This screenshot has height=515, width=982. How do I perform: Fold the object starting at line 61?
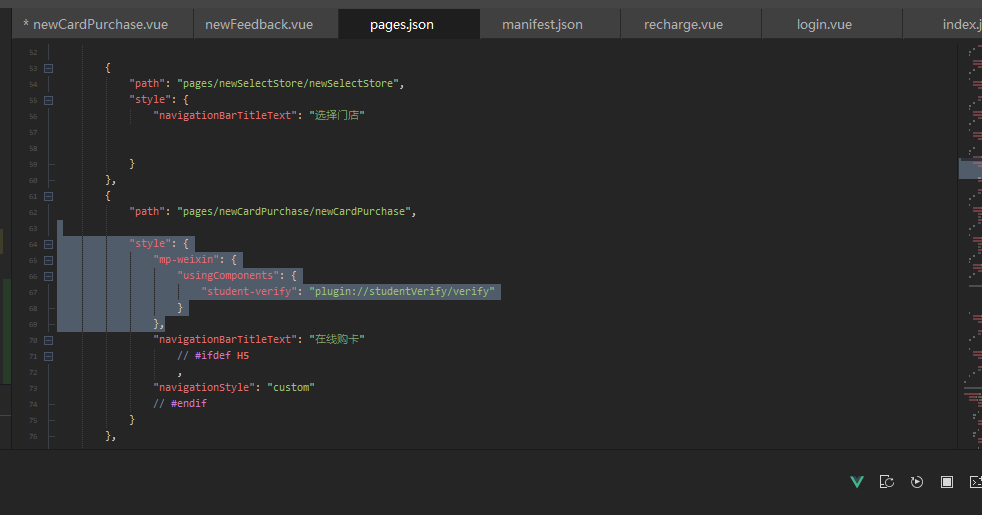point(48,196)
